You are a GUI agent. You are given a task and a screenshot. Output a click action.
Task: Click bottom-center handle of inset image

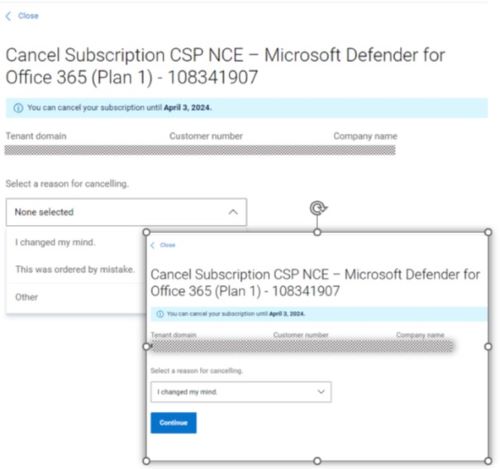coord(317,461)
